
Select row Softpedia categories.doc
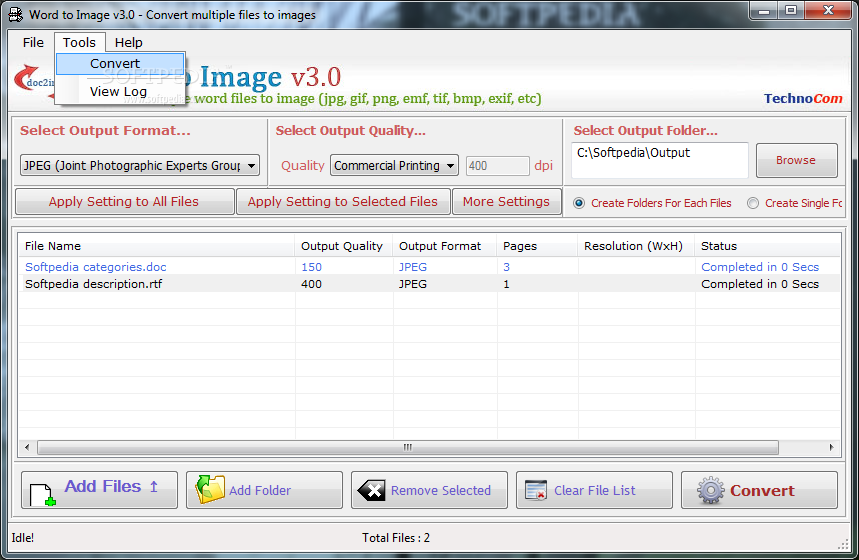pos(429,267)
